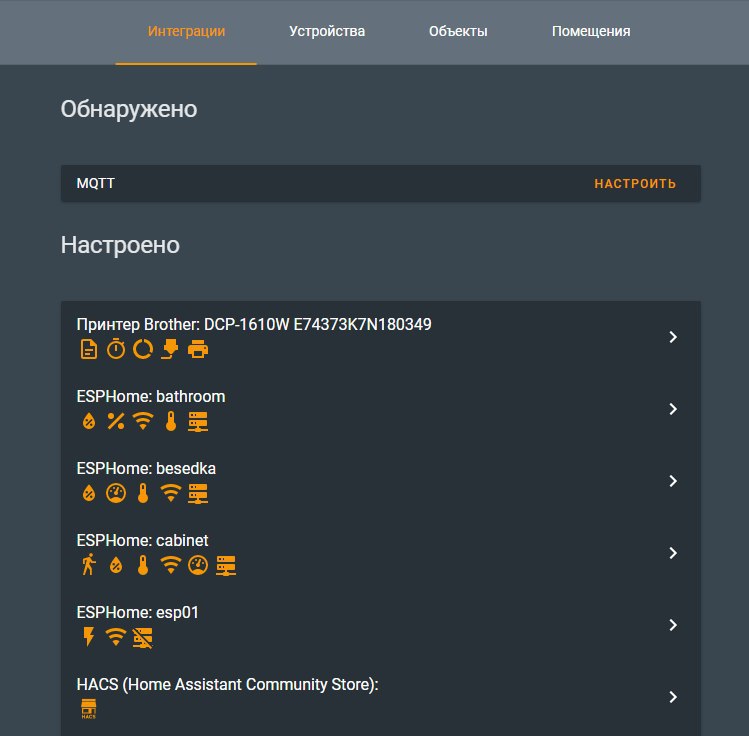Screen dimensions: 749x736
Task: Click cabinet humidity water-drop icon
Action: point(116,565)
